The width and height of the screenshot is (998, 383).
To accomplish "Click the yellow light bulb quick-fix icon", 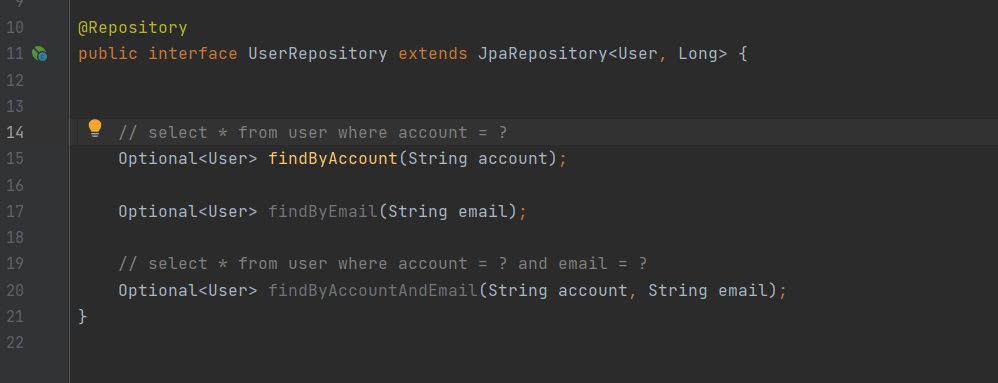I will point(95,128).
